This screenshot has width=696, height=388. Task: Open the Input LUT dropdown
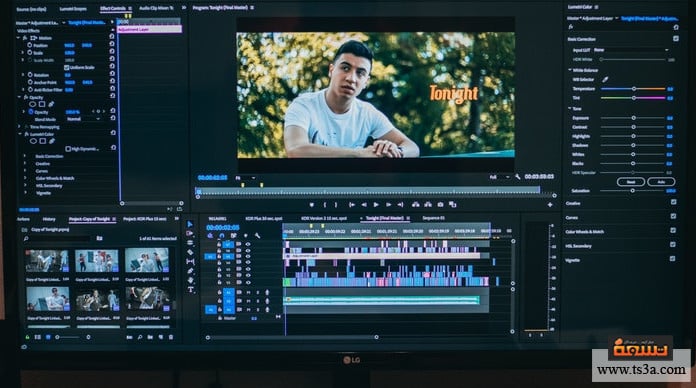click(631, 50)
